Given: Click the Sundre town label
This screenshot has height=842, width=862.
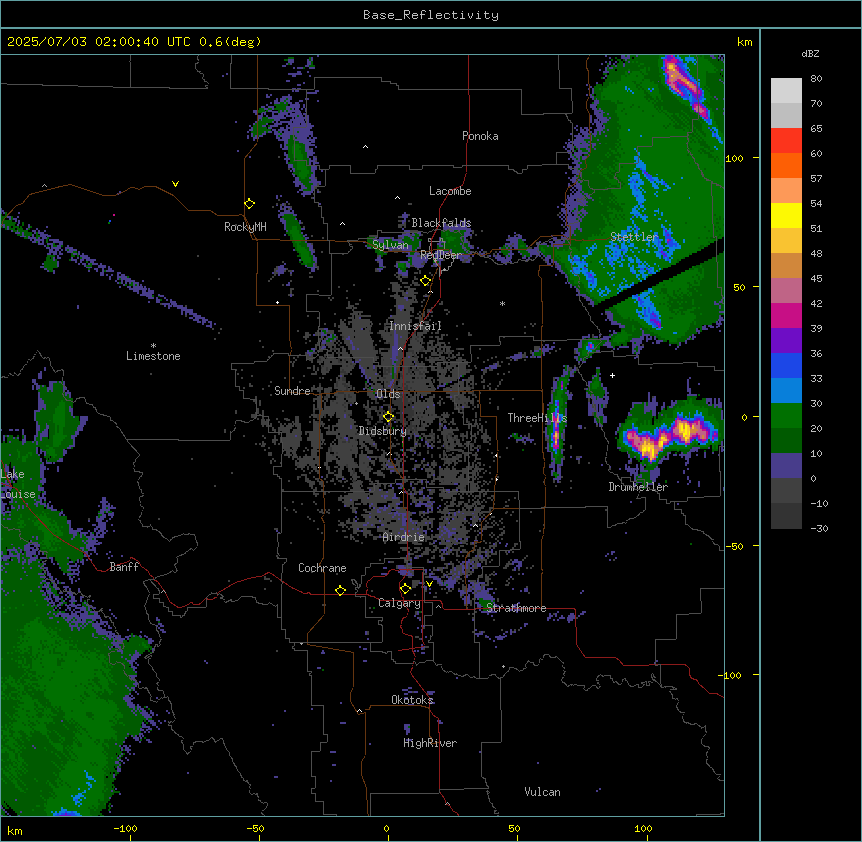Looking at the screenshot, I should coord(292,391).
